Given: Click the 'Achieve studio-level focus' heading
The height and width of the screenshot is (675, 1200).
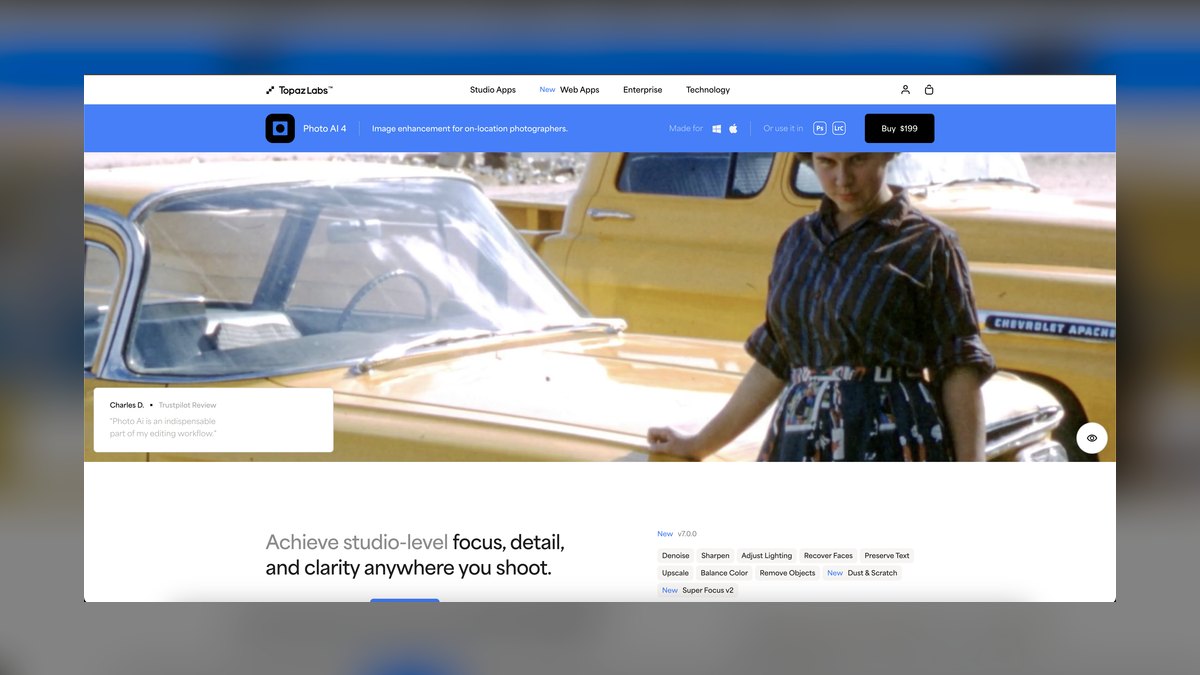Looking at the screenshot, I should (415, 555).
